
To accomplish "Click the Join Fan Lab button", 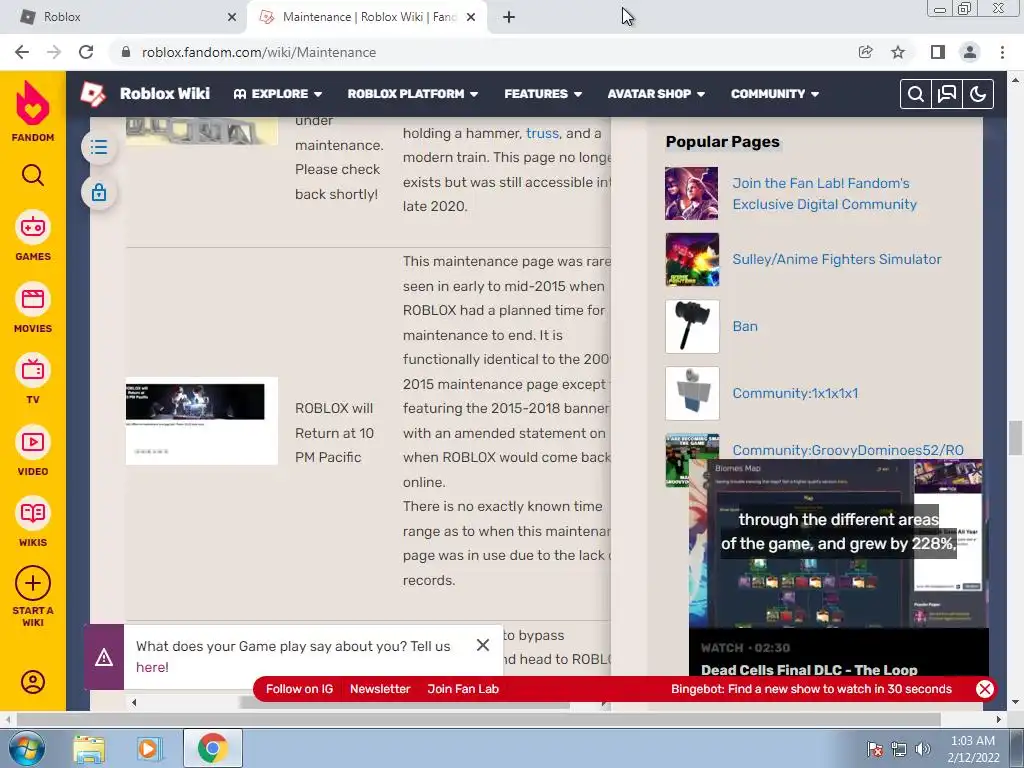I will point(463,689).
